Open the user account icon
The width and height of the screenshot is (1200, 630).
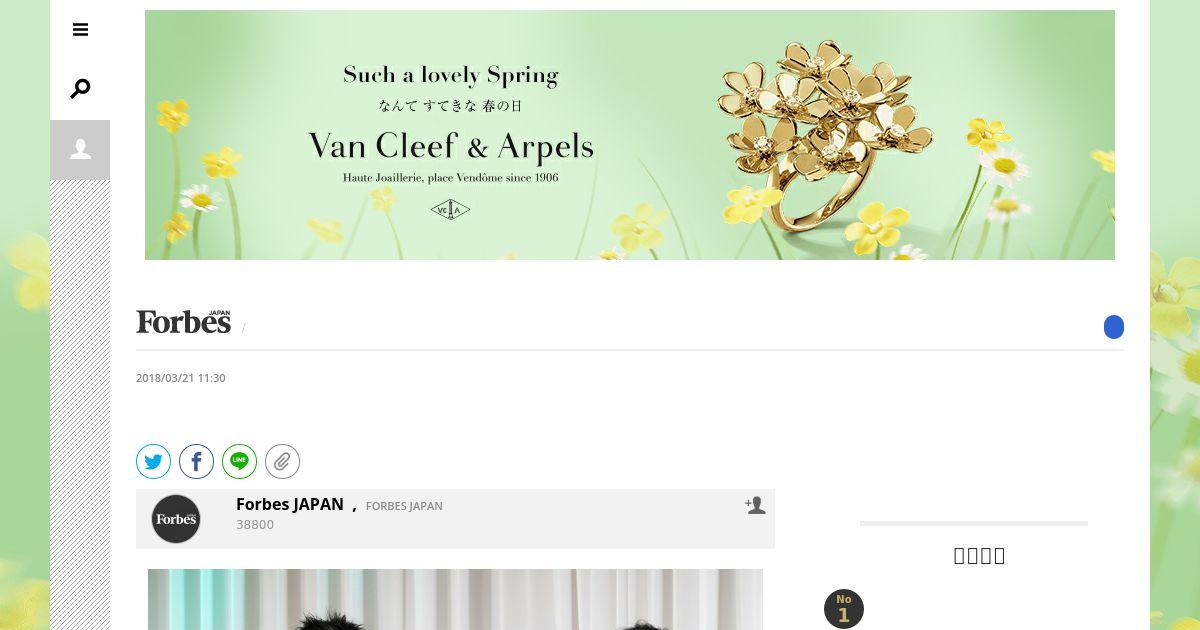80,150
